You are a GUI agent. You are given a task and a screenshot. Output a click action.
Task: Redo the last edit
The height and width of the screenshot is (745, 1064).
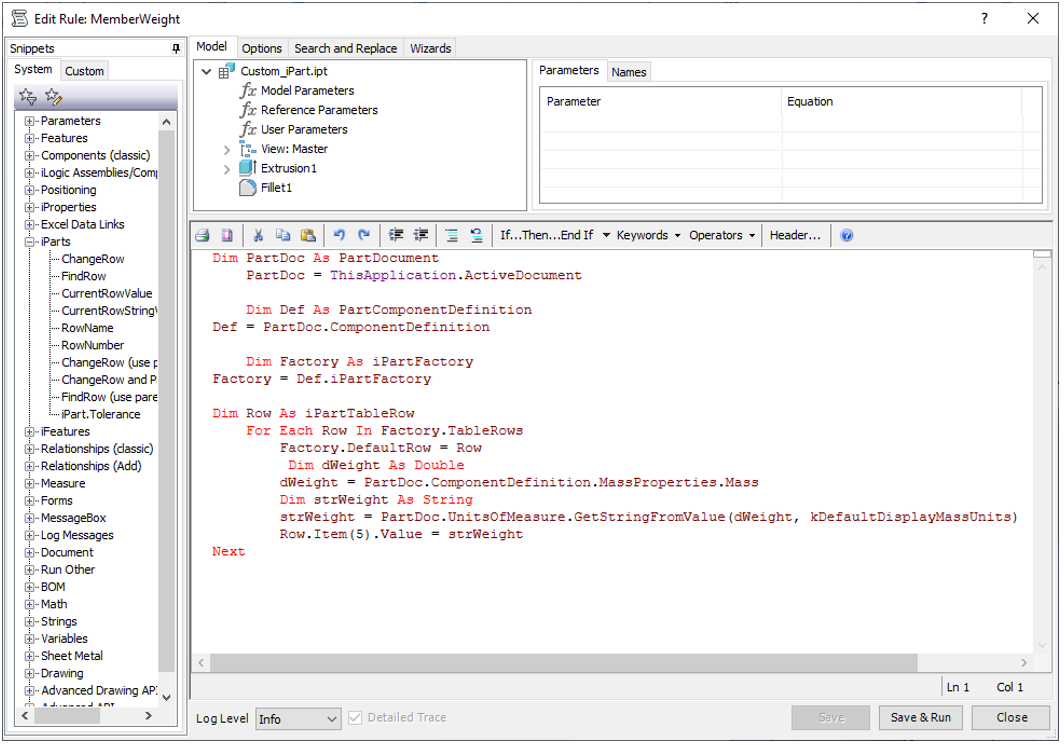click(x=364, y=235)
